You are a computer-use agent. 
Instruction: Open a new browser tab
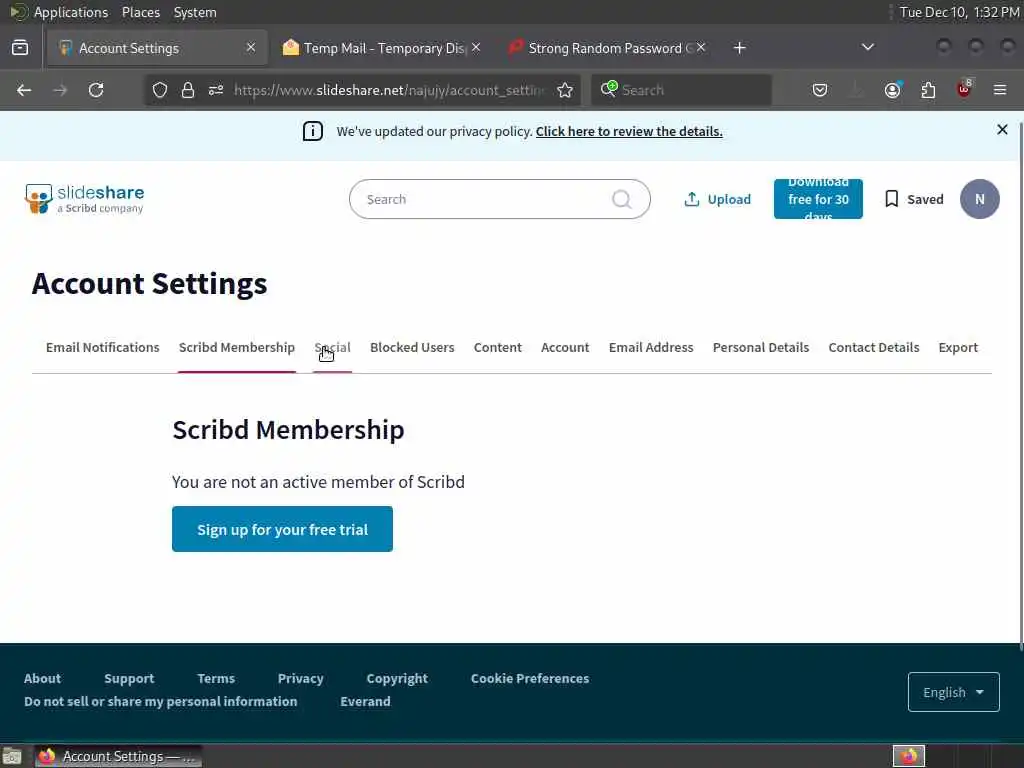[739, 48]
